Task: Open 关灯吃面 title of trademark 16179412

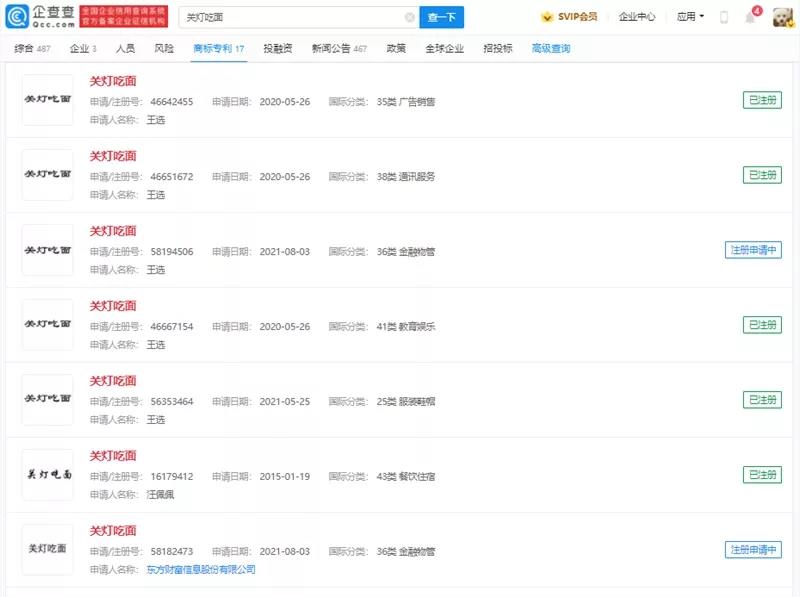Action: pos(113,456)
